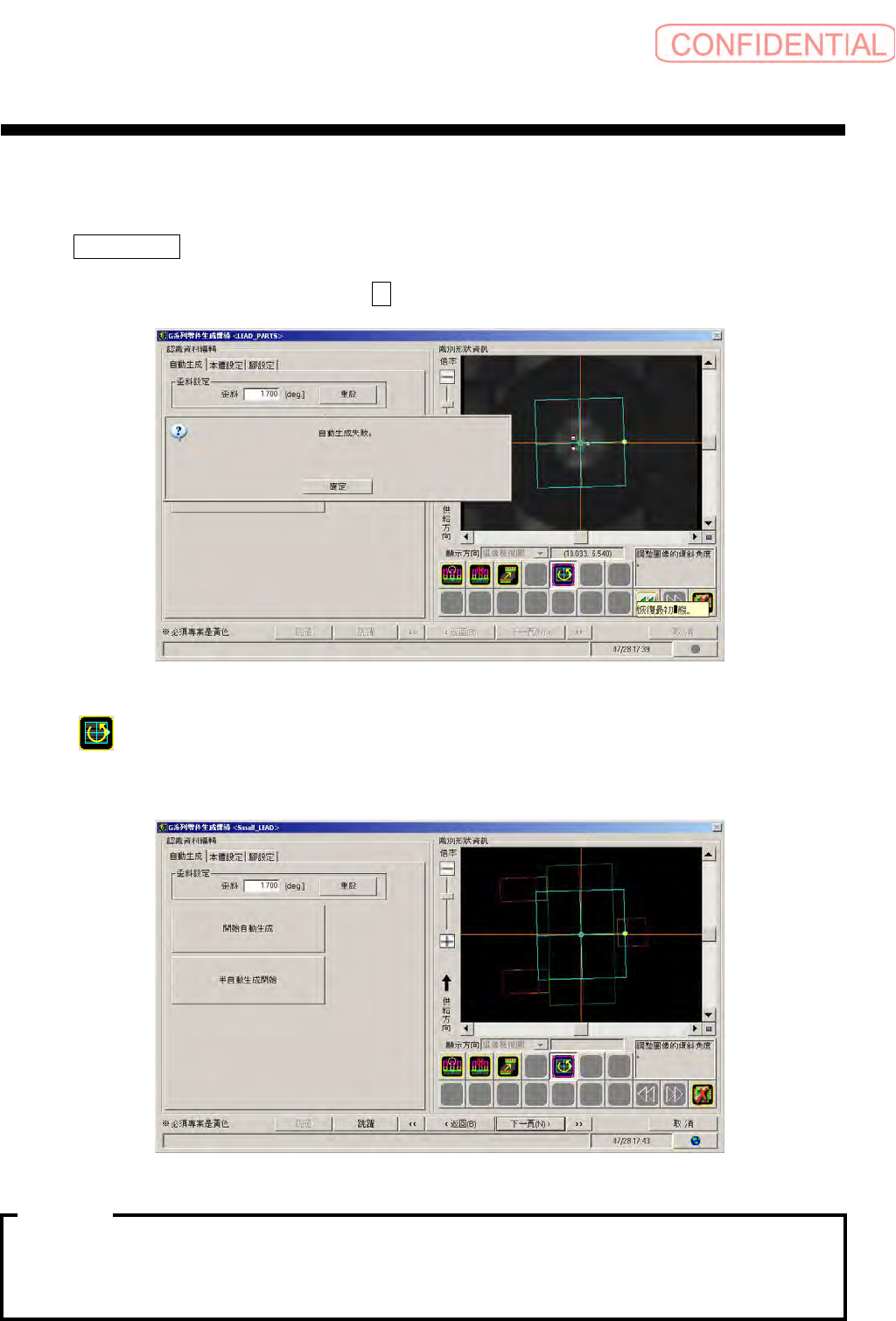Click the standalone rotate-angle icon between the two windows
This screenshot has height=1321, width=896.
click(96, 733)
